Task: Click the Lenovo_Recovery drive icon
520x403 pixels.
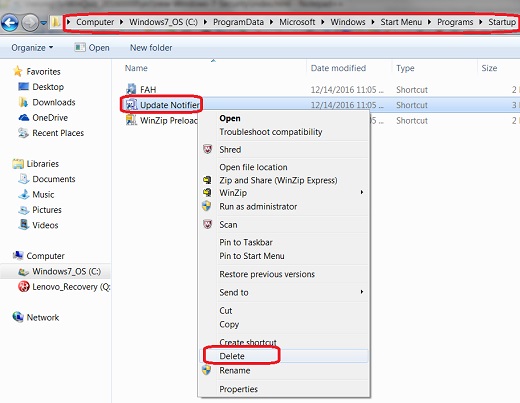Action: point(24,287)
